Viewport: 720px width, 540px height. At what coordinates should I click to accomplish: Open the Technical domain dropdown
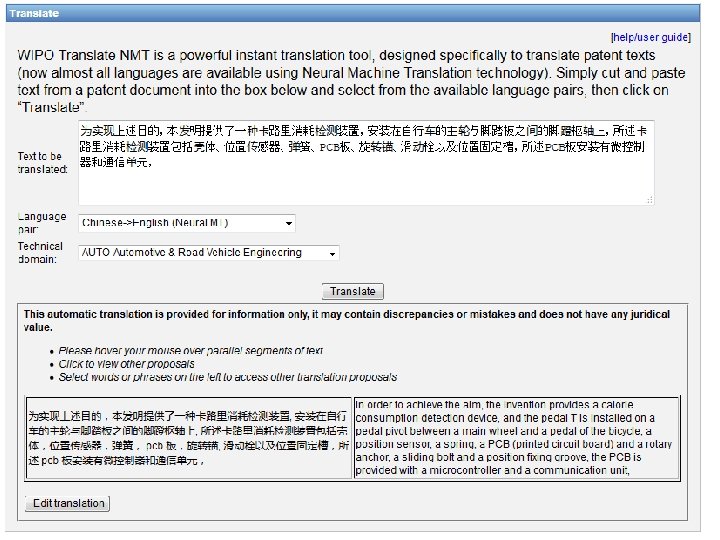point(208,253)
